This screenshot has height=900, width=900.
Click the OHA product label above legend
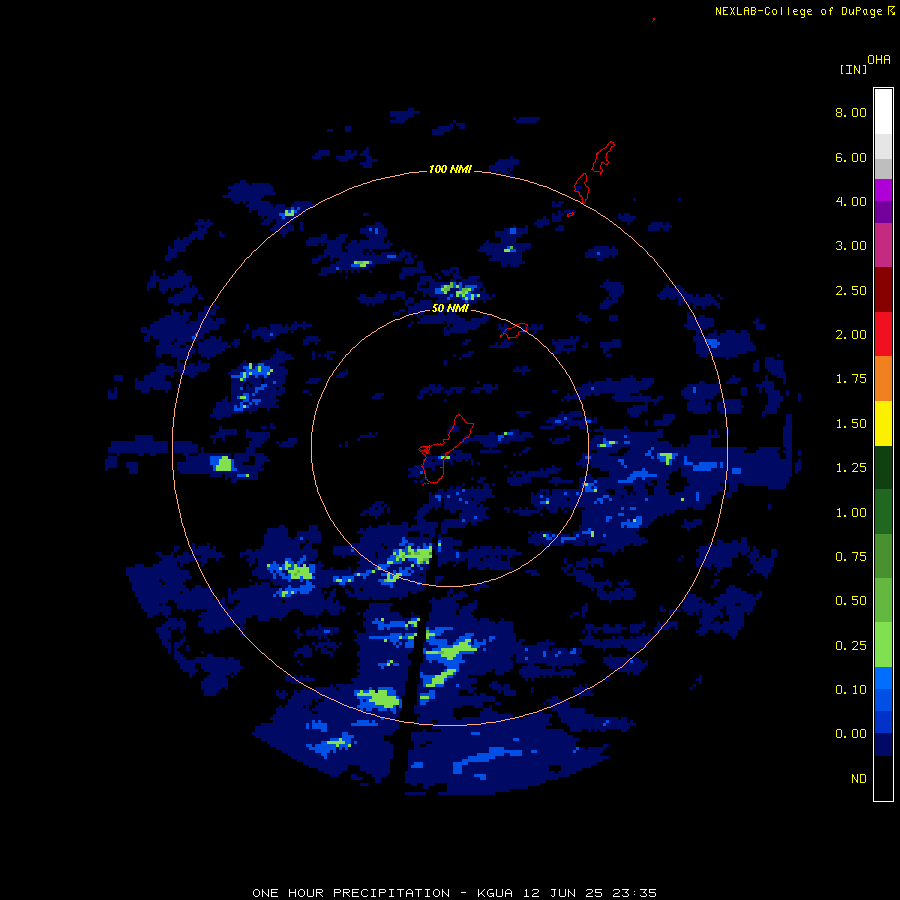879,60
